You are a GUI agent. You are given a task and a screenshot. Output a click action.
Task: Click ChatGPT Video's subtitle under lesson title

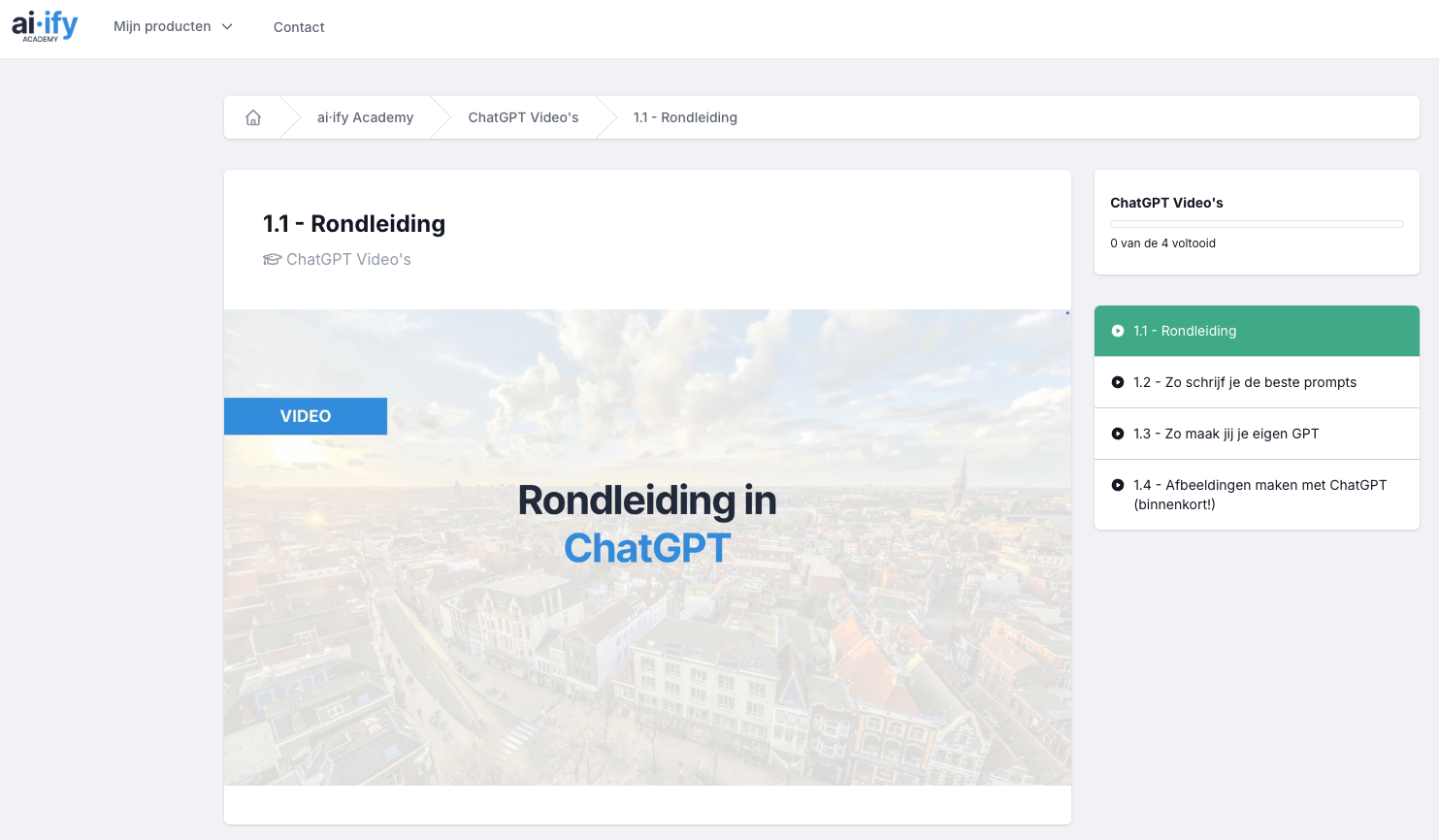348,260
